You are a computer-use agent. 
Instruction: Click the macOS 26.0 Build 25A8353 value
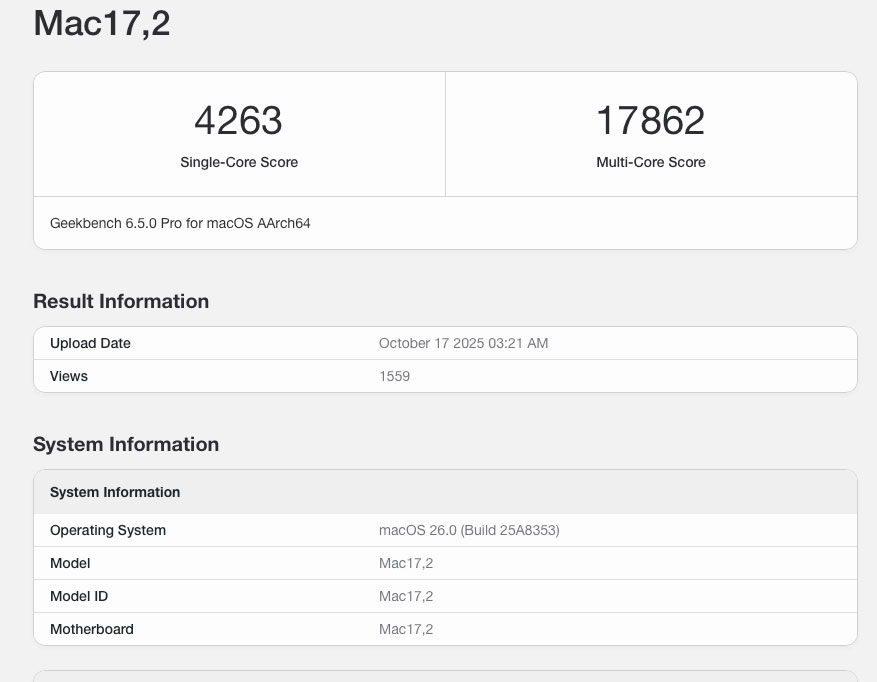coord(469,530)
